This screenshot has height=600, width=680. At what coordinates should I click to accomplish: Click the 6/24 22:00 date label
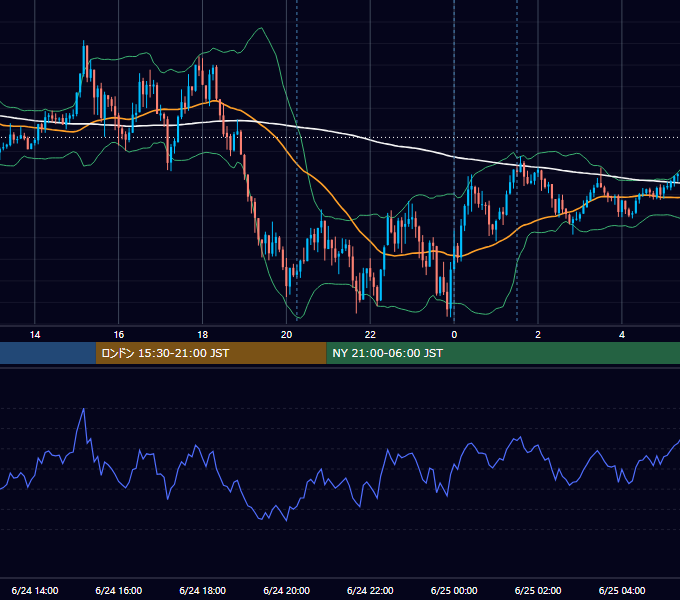point(370,590)
